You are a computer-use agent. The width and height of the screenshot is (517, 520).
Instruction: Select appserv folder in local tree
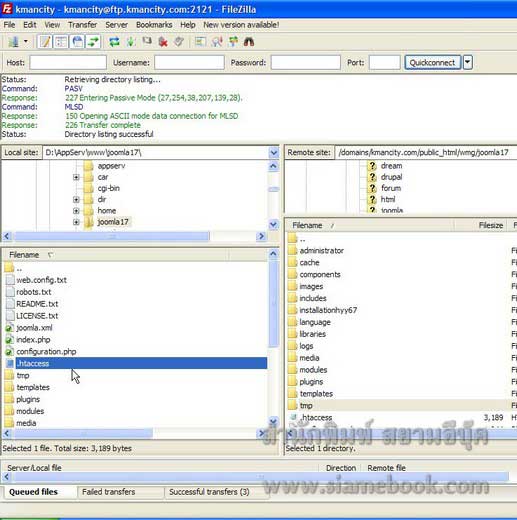pyautogui.click(x=111, y=166)
